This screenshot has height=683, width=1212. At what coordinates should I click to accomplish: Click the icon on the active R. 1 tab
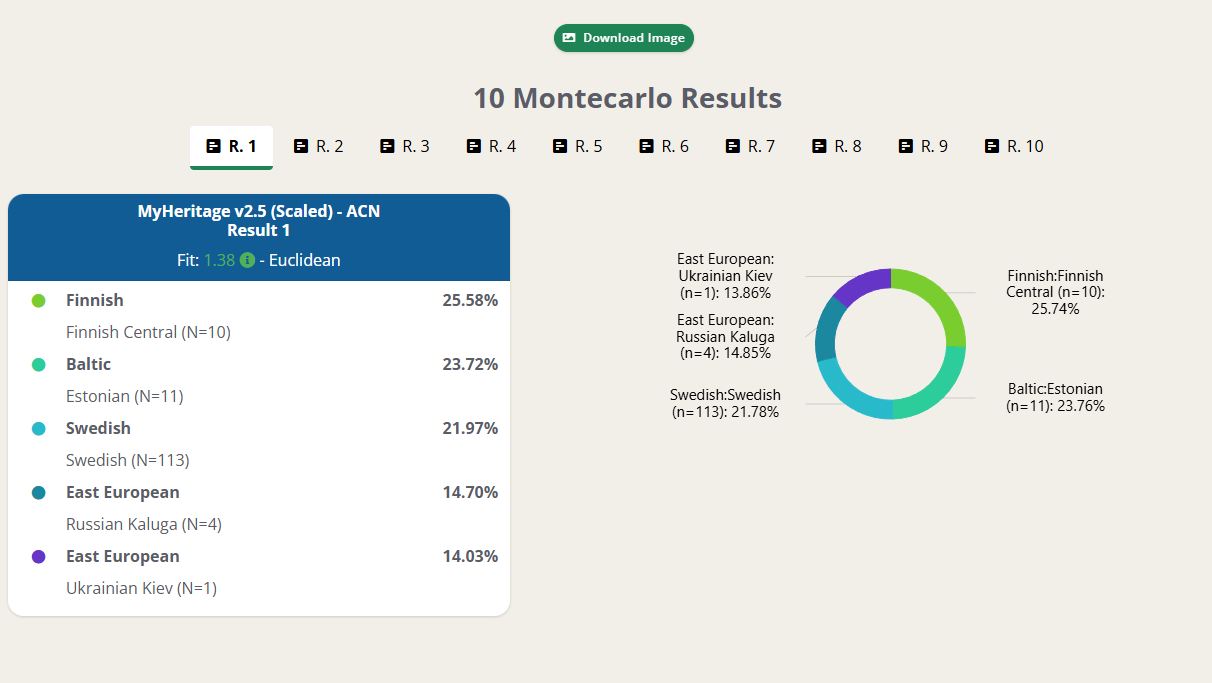click(213, 146)
